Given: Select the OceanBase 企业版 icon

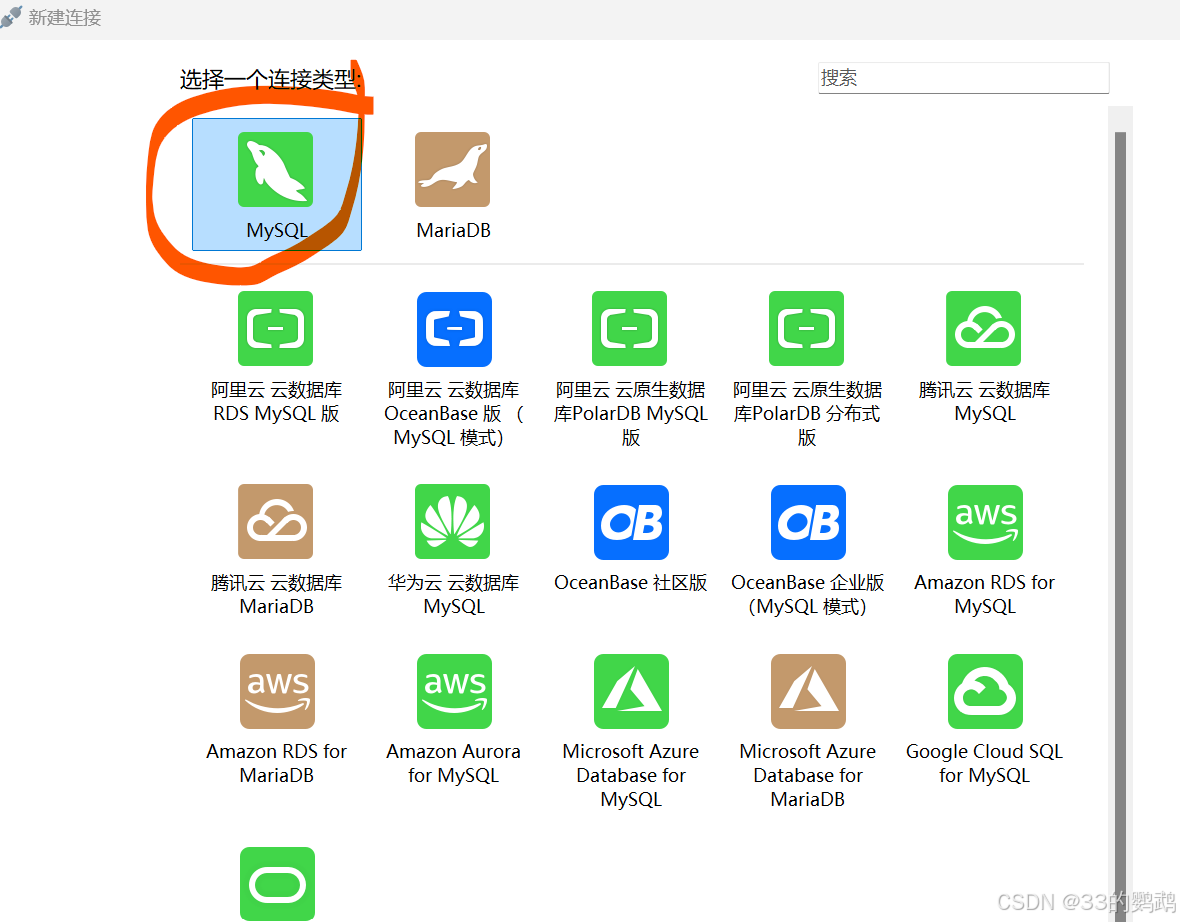Looking at the screenshot, I should pyautogui.click(x=808, y=522).
